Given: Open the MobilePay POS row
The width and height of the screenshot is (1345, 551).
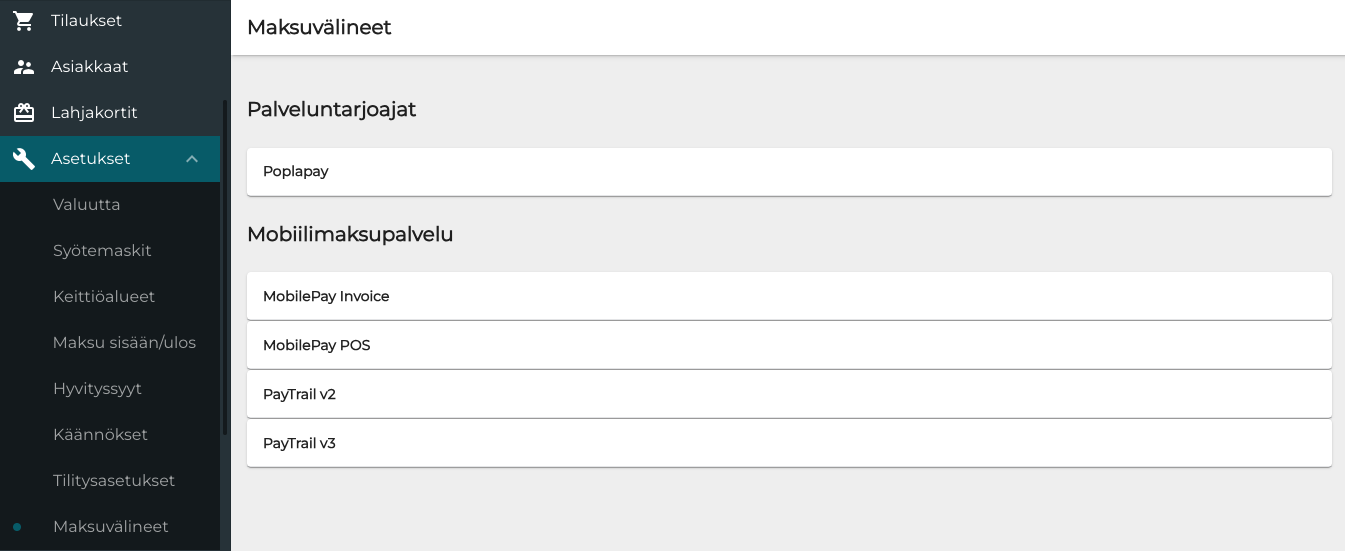Looking at the screenshot, I should [789, 345].
